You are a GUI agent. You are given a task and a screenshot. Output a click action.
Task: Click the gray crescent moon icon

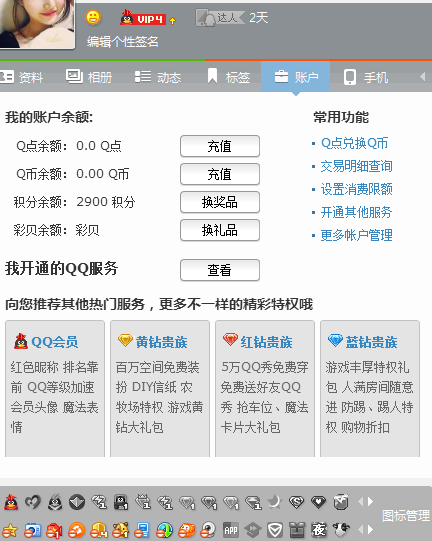275,502
